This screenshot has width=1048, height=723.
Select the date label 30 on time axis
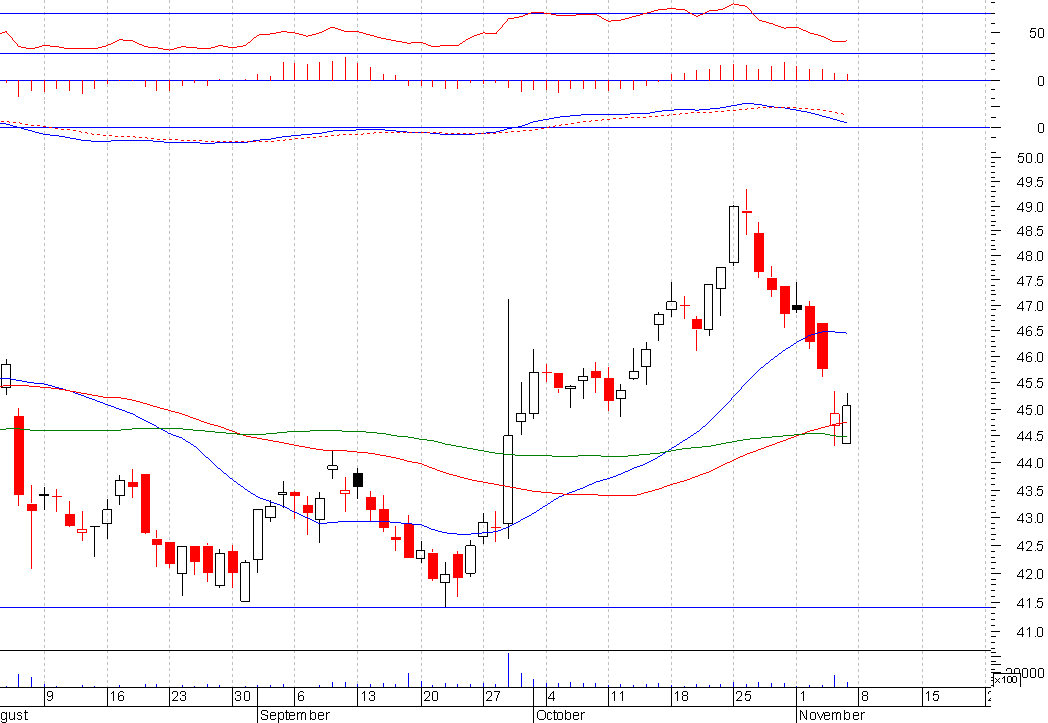point(242,696)
